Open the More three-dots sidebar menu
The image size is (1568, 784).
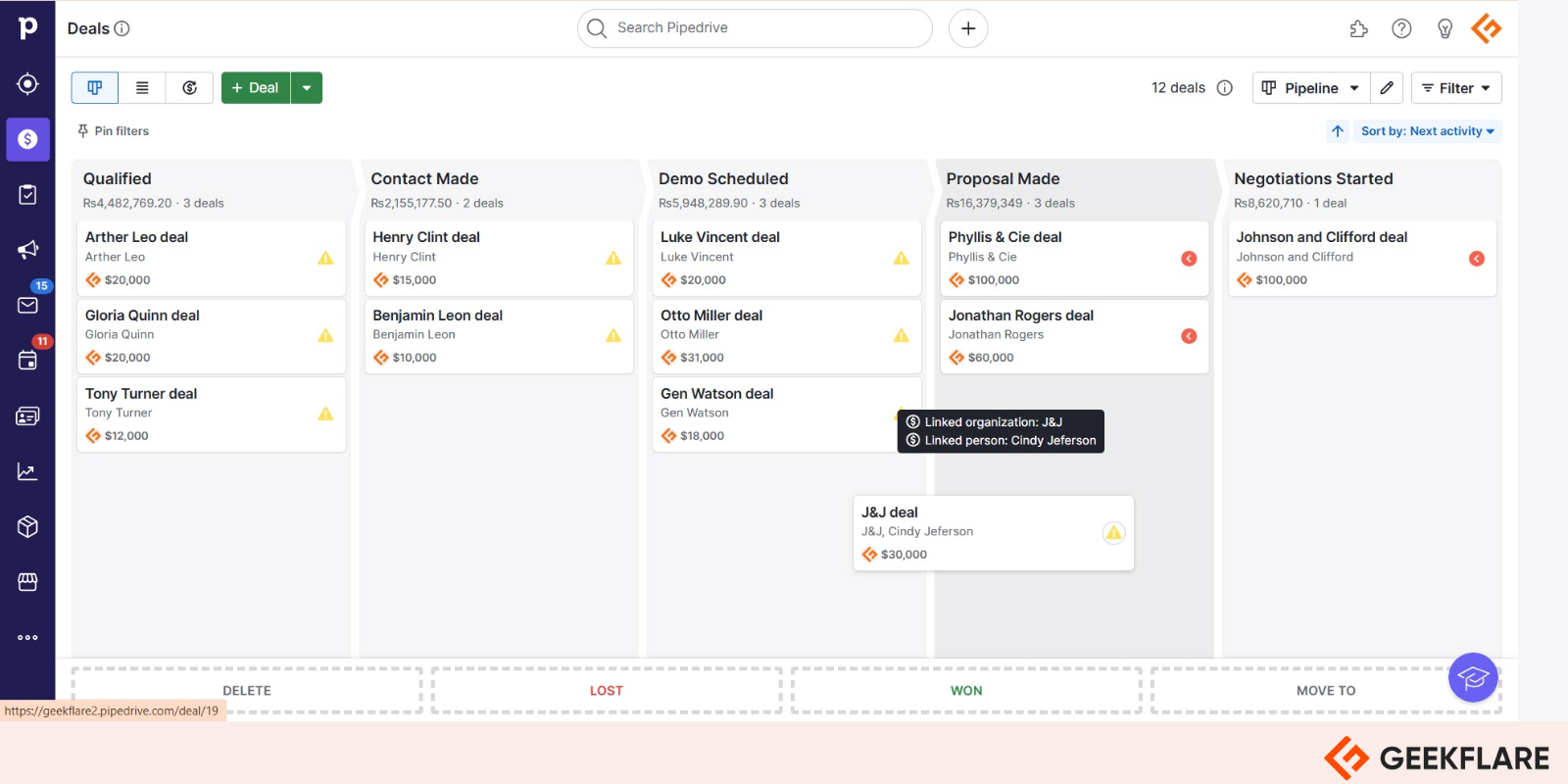click(x=27, y=637)
